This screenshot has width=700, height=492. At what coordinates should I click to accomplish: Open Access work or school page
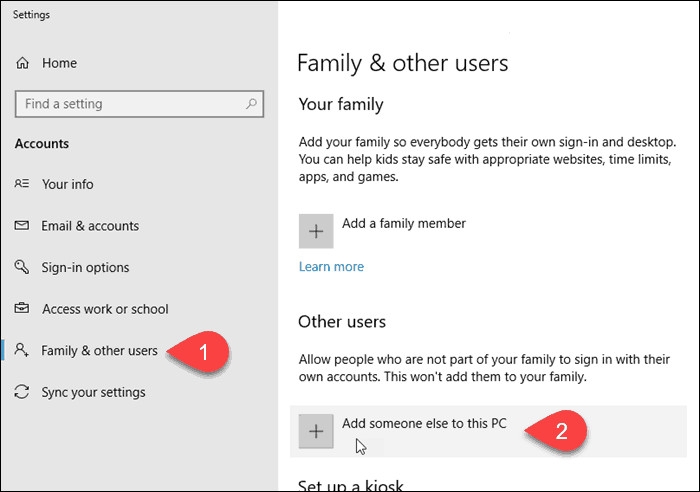[105, 309]
